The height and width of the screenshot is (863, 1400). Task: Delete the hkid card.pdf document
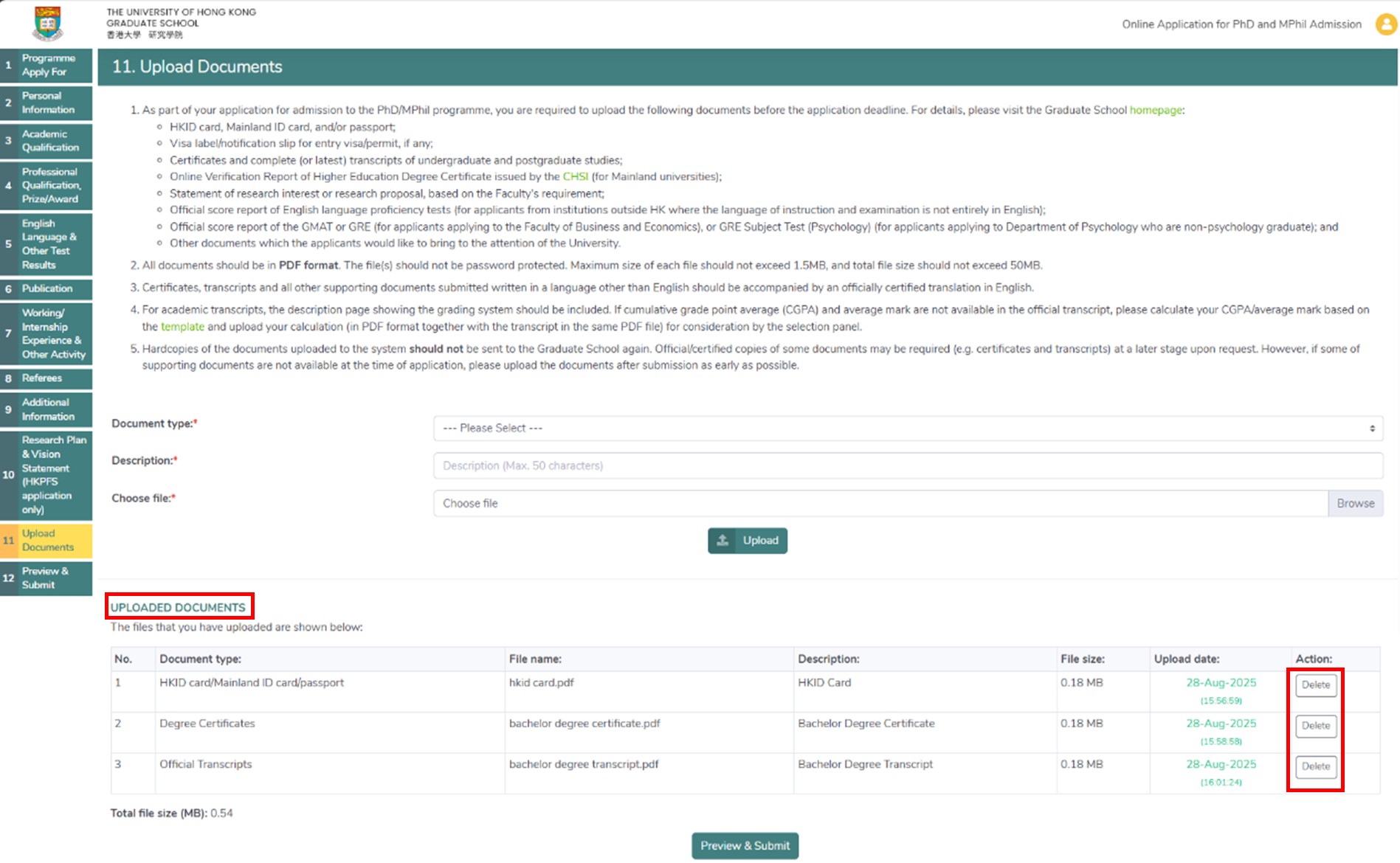[1316, 684]
